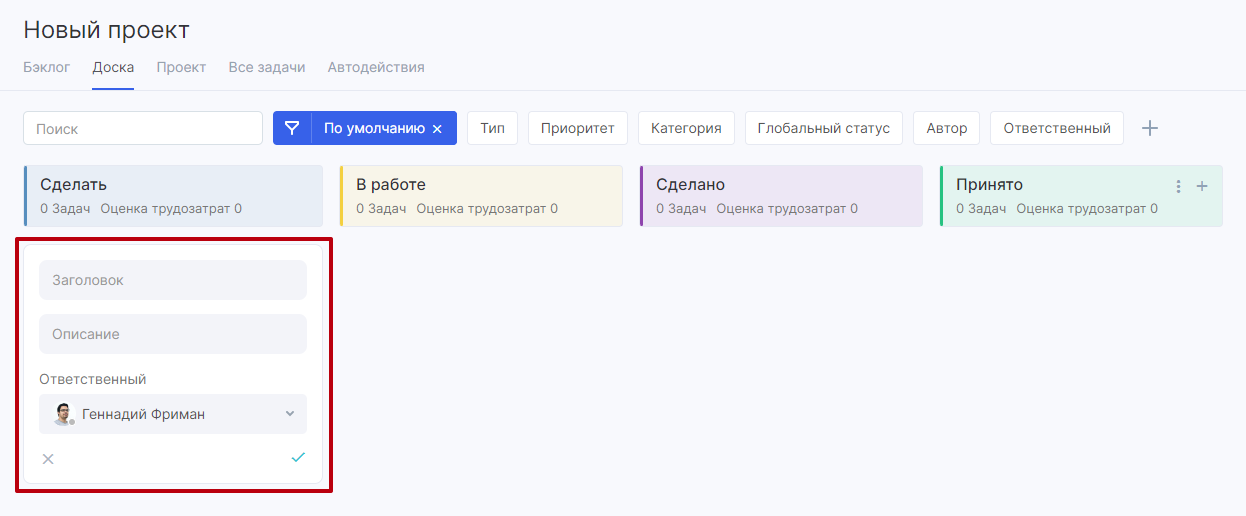Image resolution: width=1246 pixels, height=516 pixels.
Task: Cancel new task with the X icon
Action: point(48,459)
